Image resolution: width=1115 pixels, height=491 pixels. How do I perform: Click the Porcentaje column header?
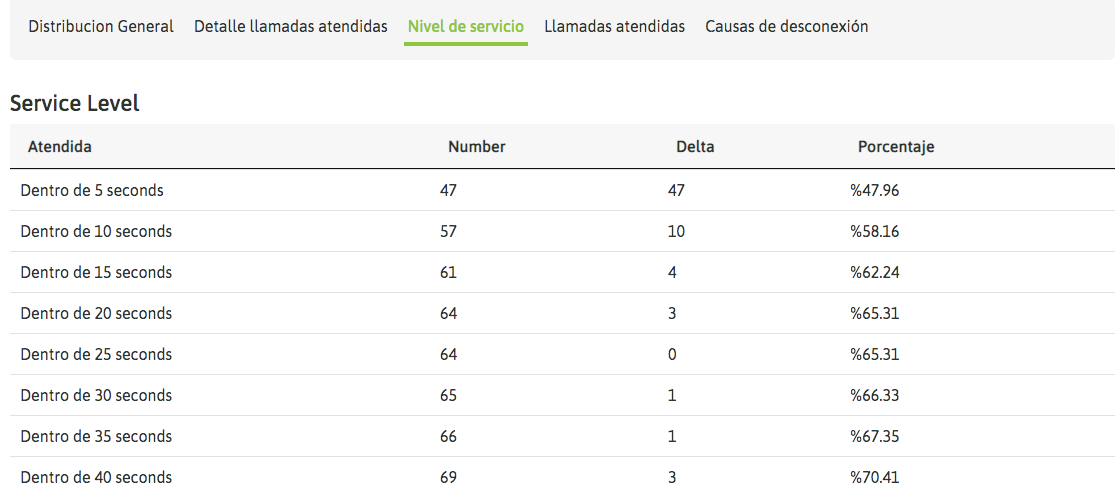[896, 147]
